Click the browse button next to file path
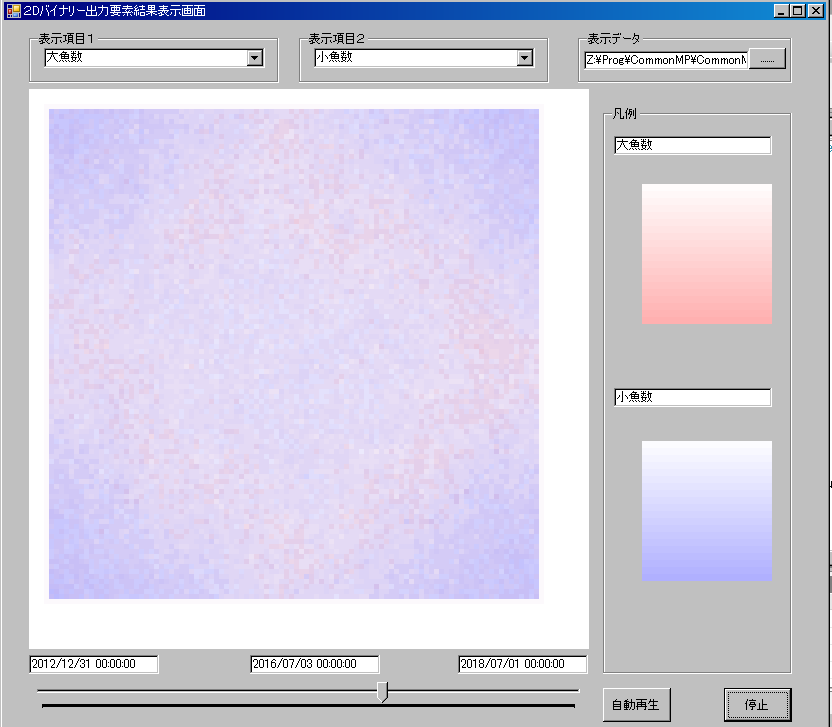The height and width of the screenshot is (727, 832). 767,59
